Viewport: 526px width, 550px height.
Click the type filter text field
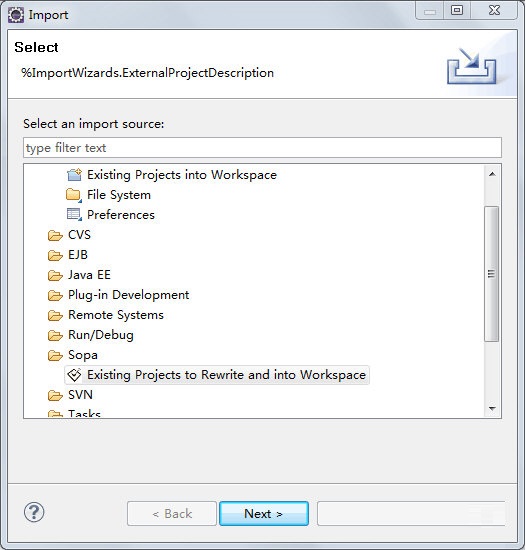coord(262,148)
